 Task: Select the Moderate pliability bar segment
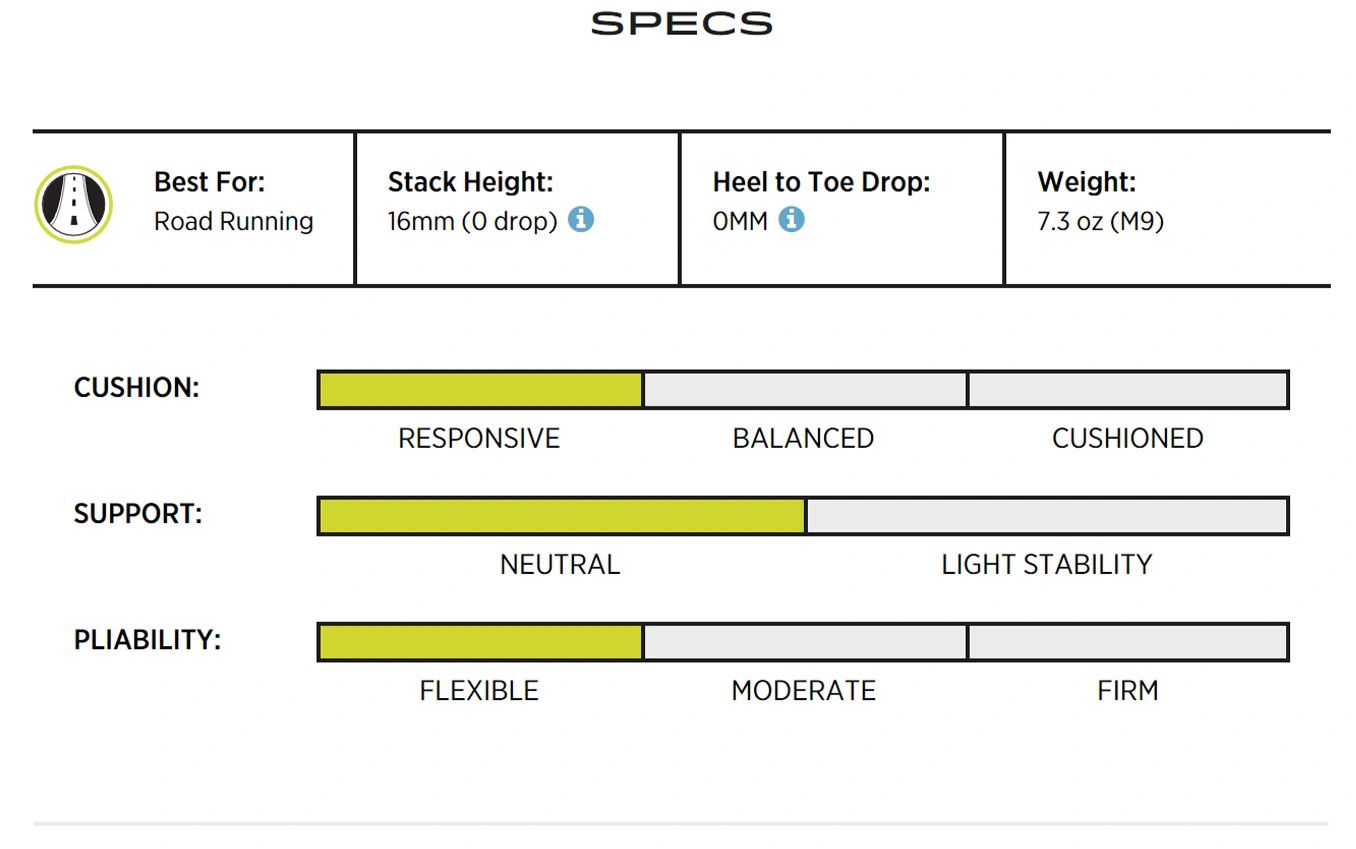point(805,641)
